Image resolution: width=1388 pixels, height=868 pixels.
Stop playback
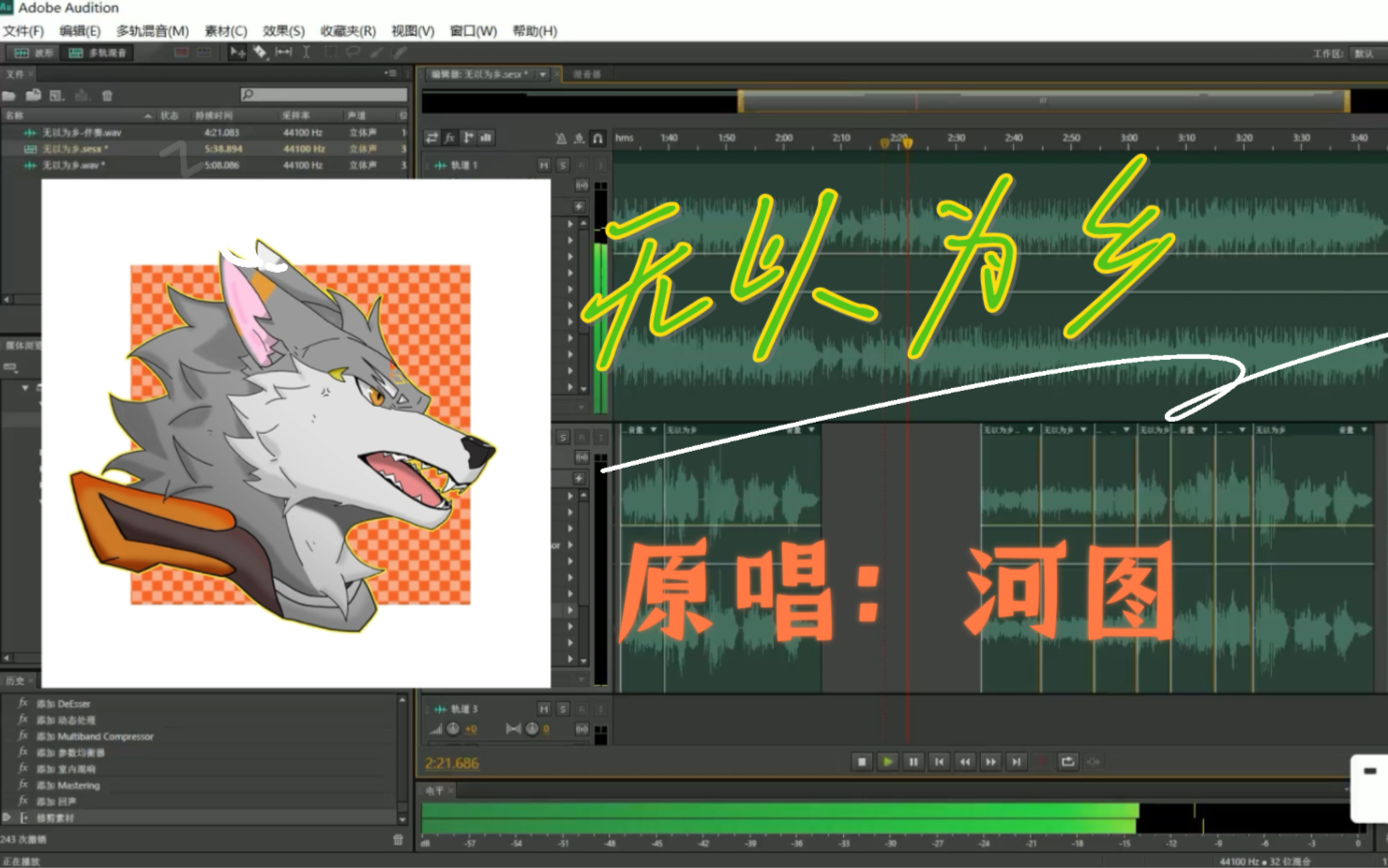coord(862,762)
